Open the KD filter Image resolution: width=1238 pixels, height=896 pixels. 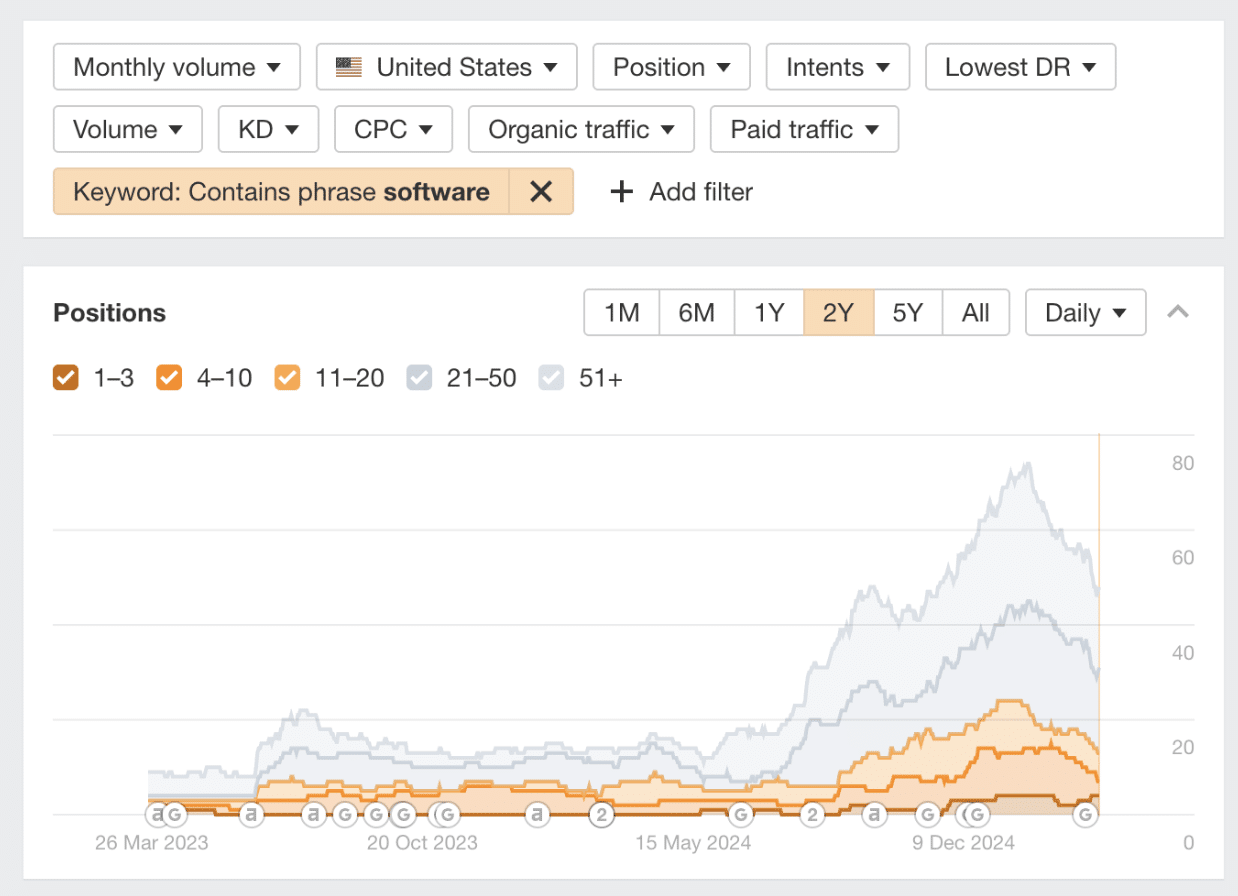click(x=268, y=130)
